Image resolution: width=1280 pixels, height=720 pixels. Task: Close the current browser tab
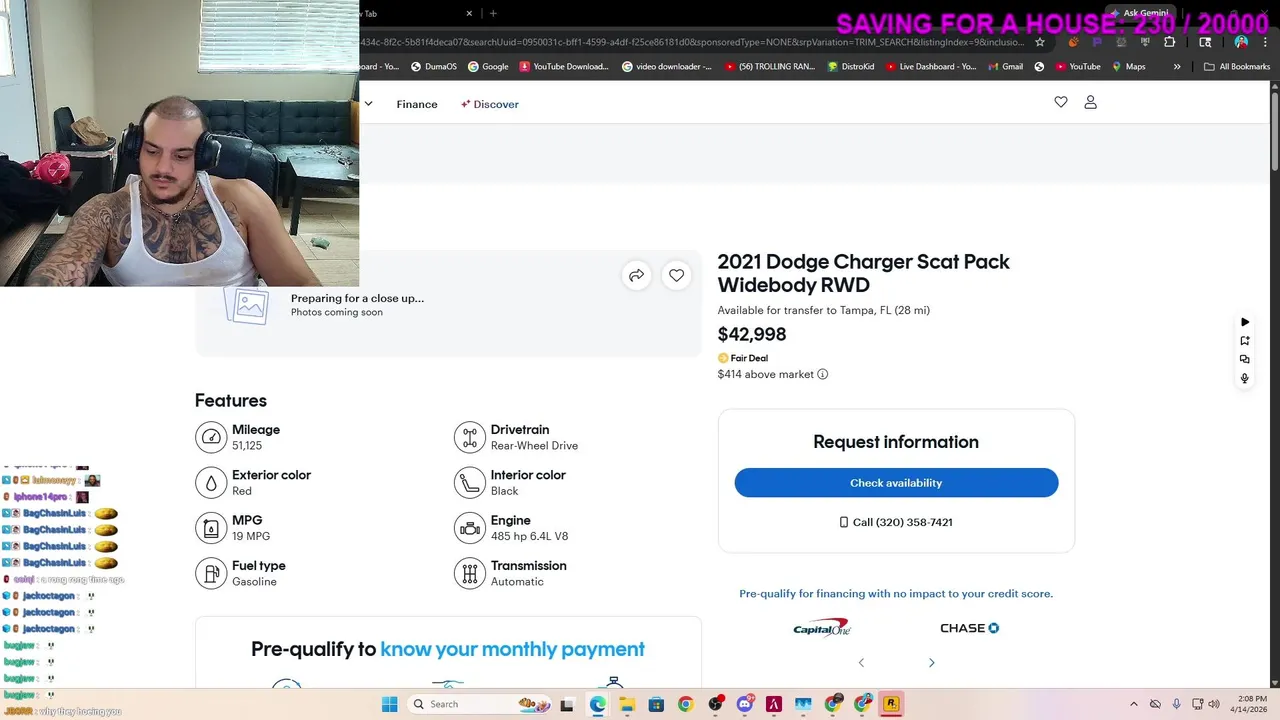tap(470, 13)
